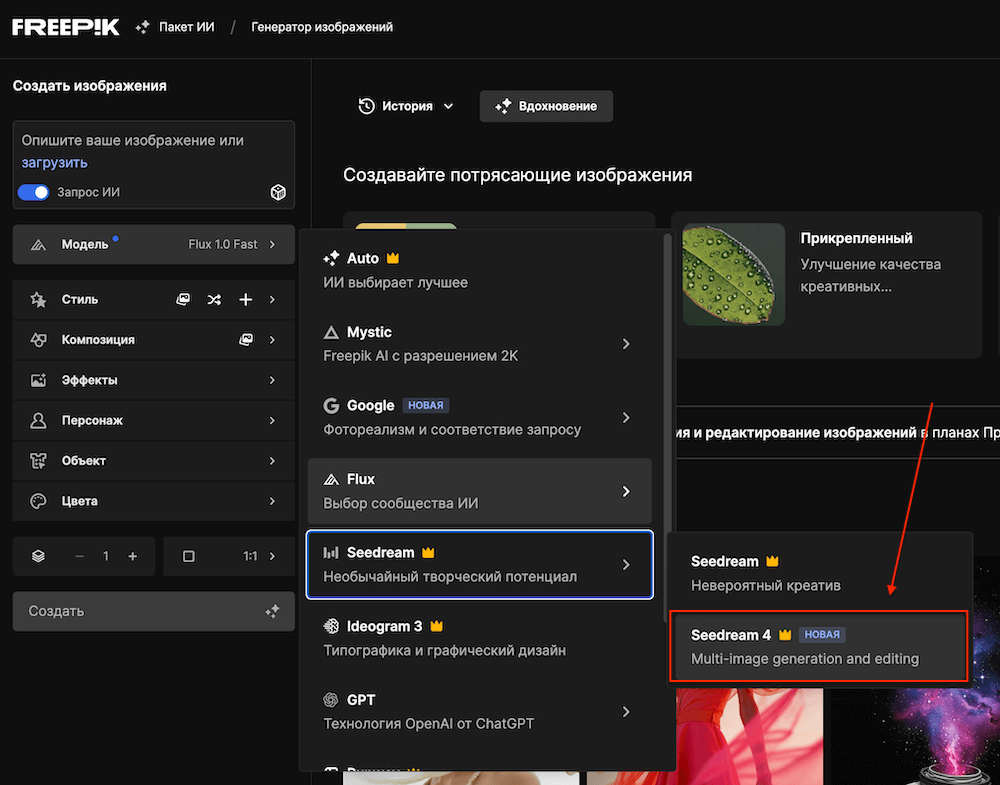Click the image reference icon in Композиция row

[246, 340]
